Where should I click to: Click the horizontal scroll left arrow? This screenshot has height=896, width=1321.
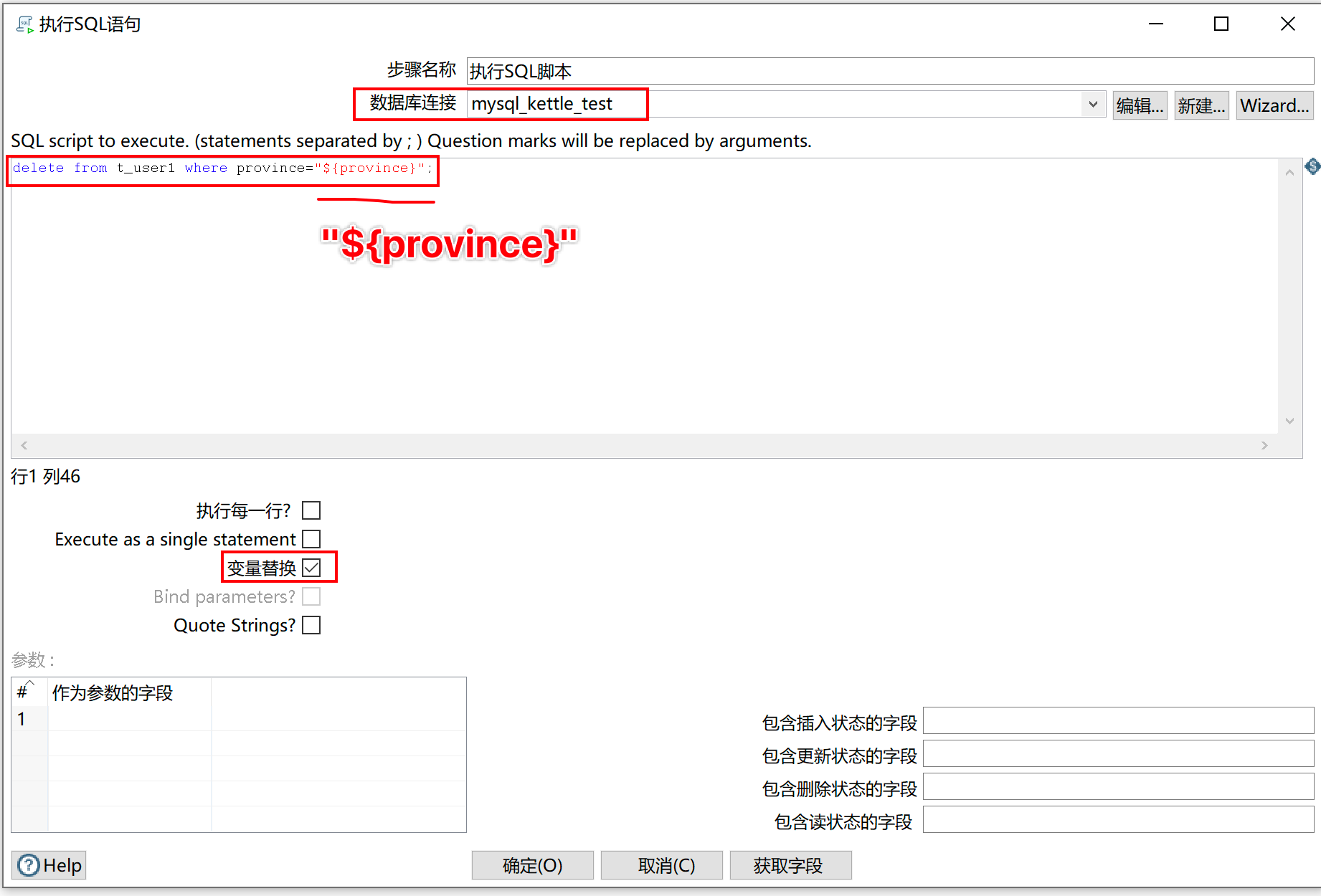[x=24, y=445]
